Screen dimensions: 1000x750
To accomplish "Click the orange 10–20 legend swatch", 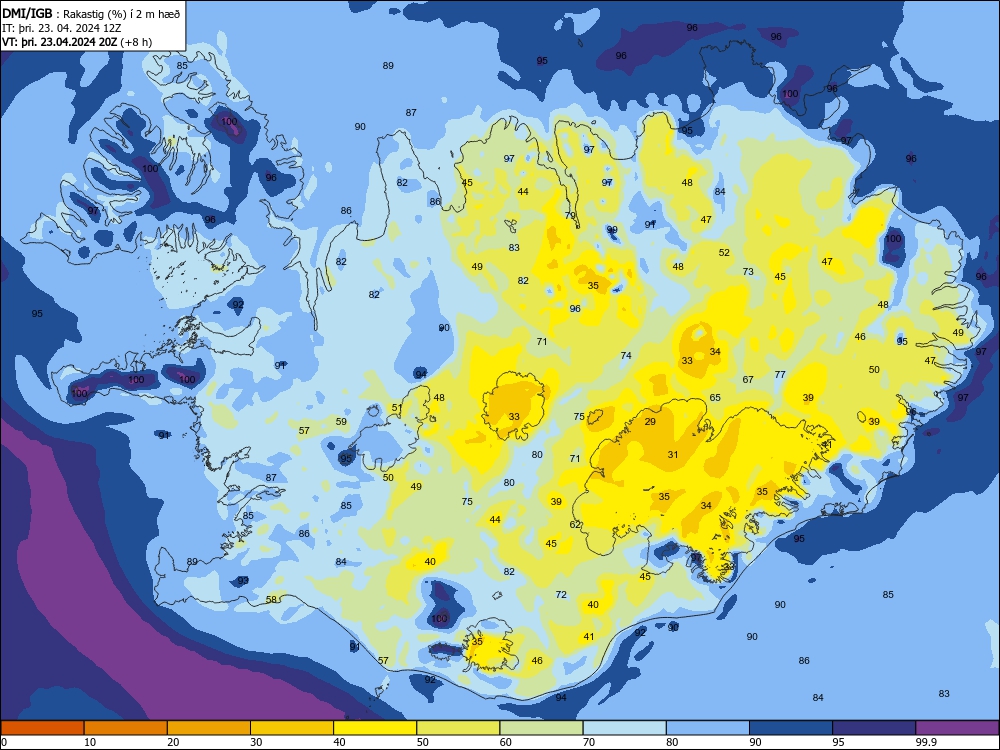I will [x=126, y=728].
